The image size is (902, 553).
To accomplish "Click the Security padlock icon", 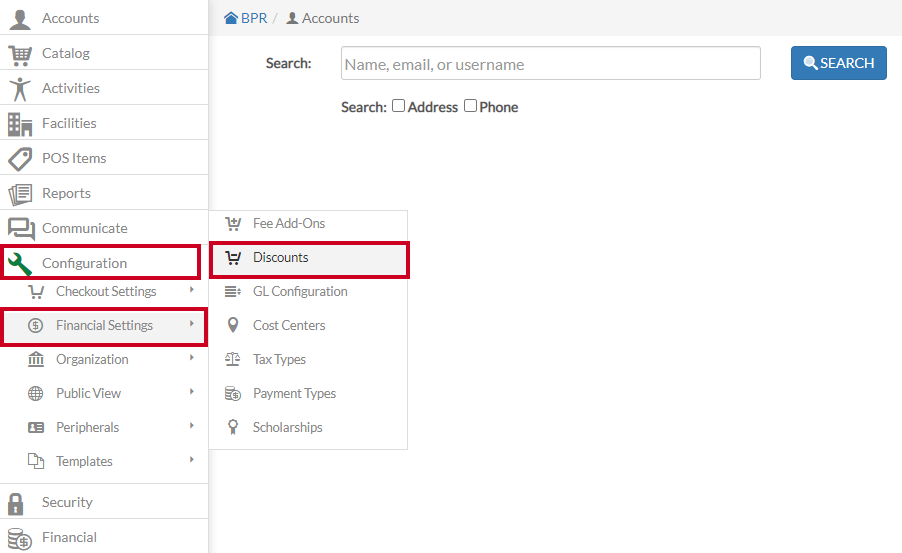I will [x=16, y=504].
